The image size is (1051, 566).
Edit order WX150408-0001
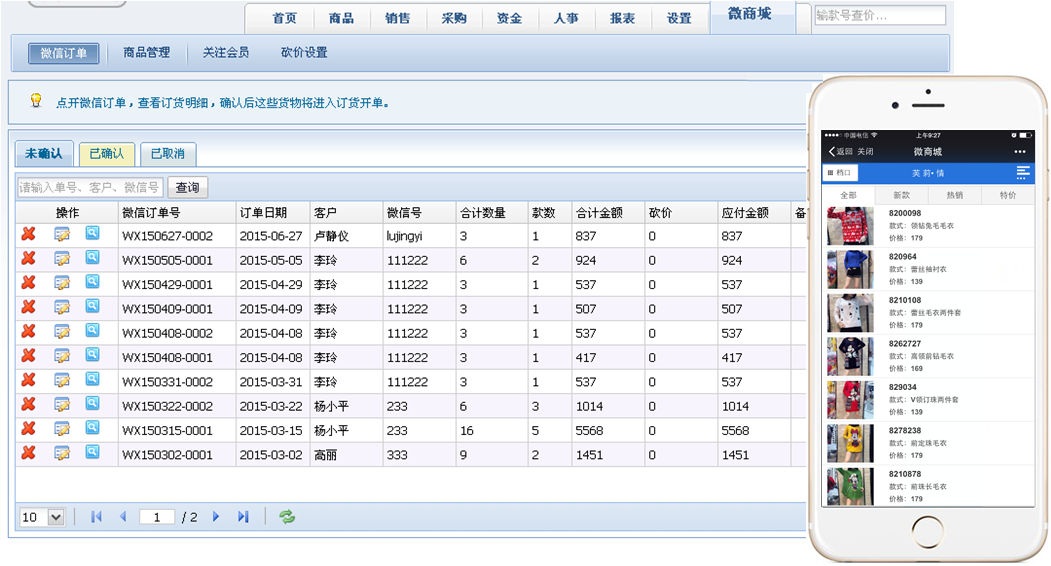pyautogui.click(x=62, y=356)
